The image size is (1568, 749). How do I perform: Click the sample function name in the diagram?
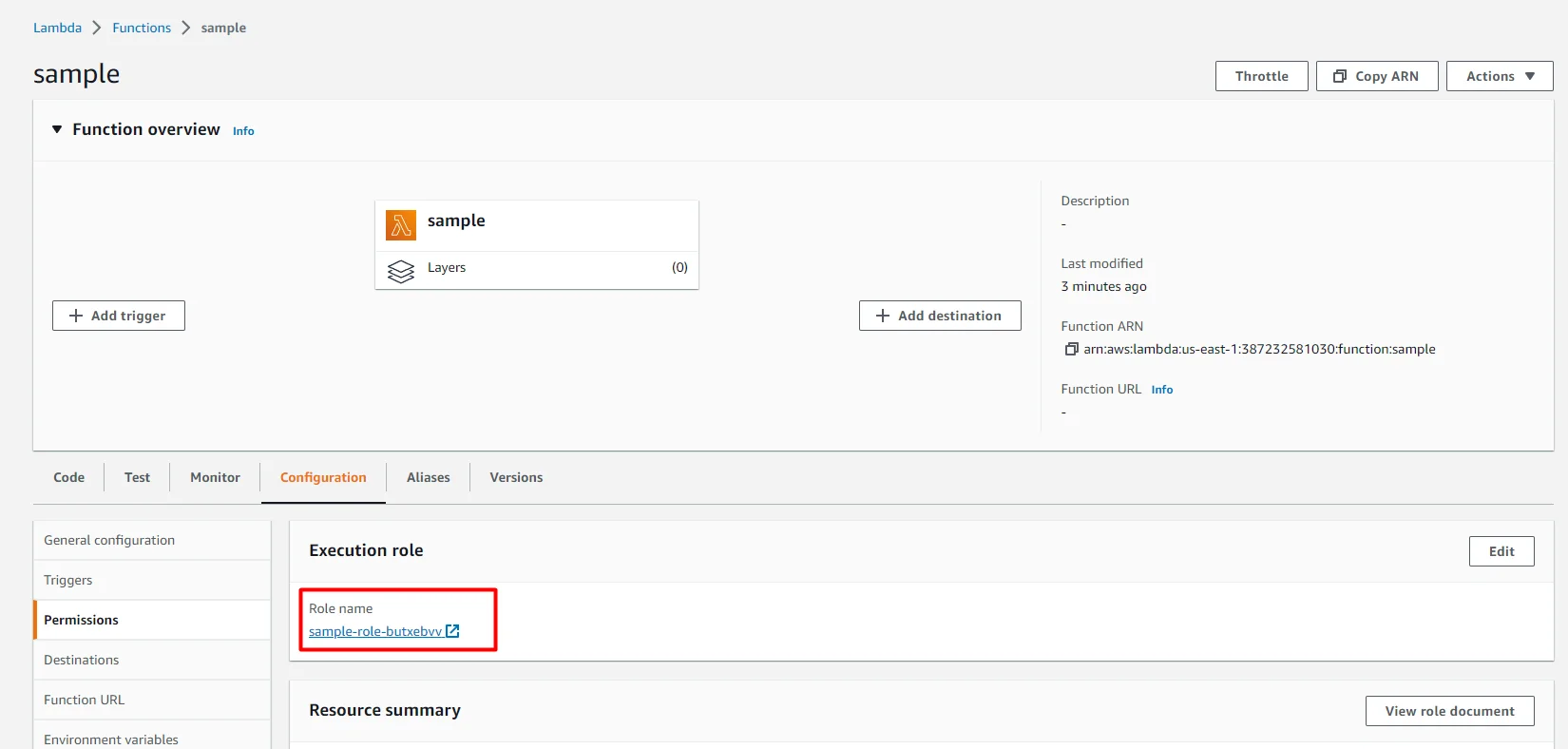(x=456, y=221)
